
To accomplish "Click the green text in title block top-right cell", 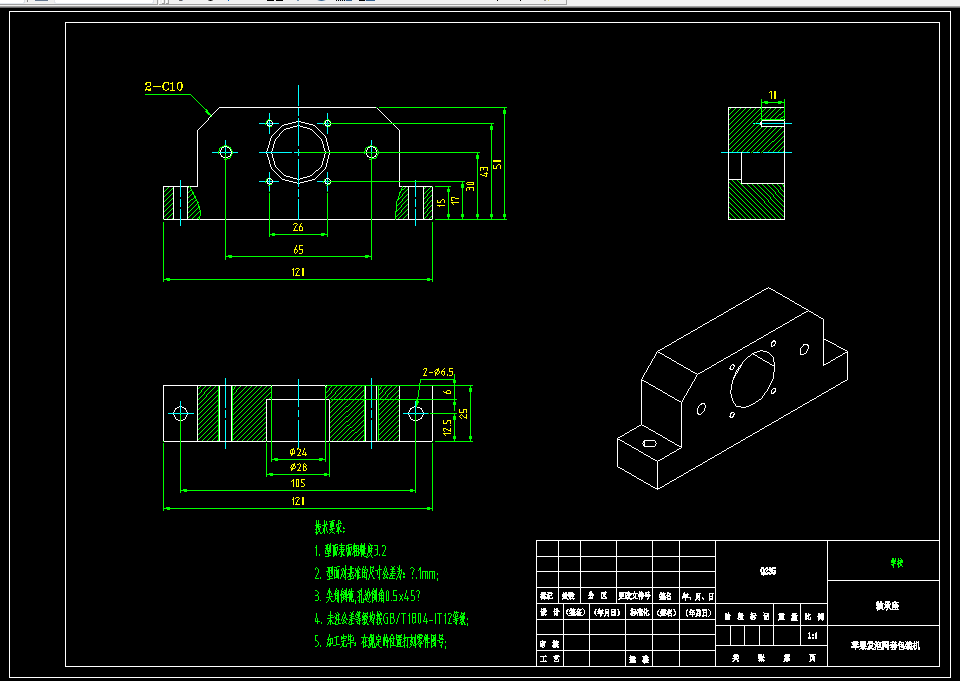I will [897, 563].
